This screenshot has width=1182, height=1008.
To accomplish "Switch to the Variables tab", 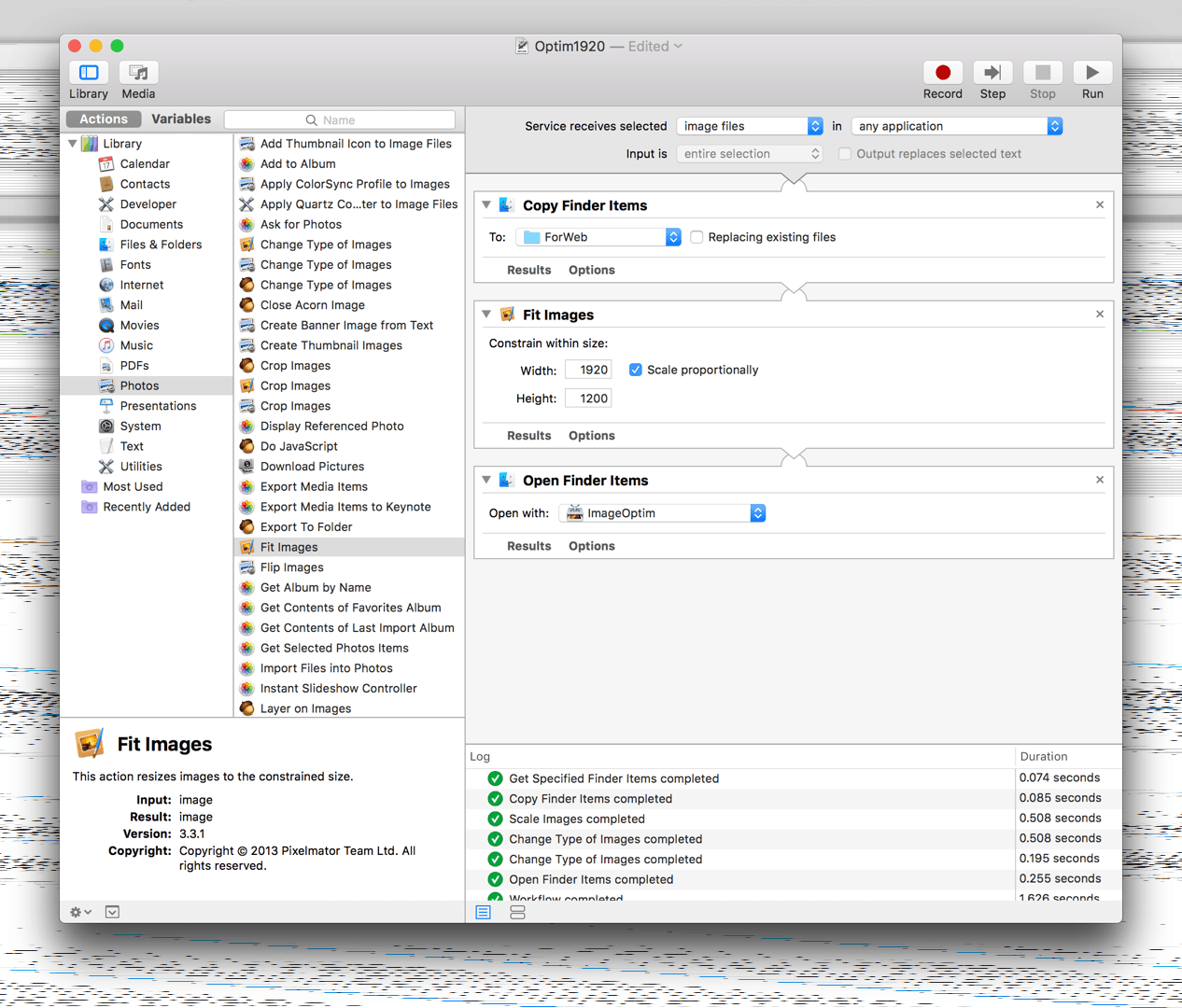I will [181, 119].
